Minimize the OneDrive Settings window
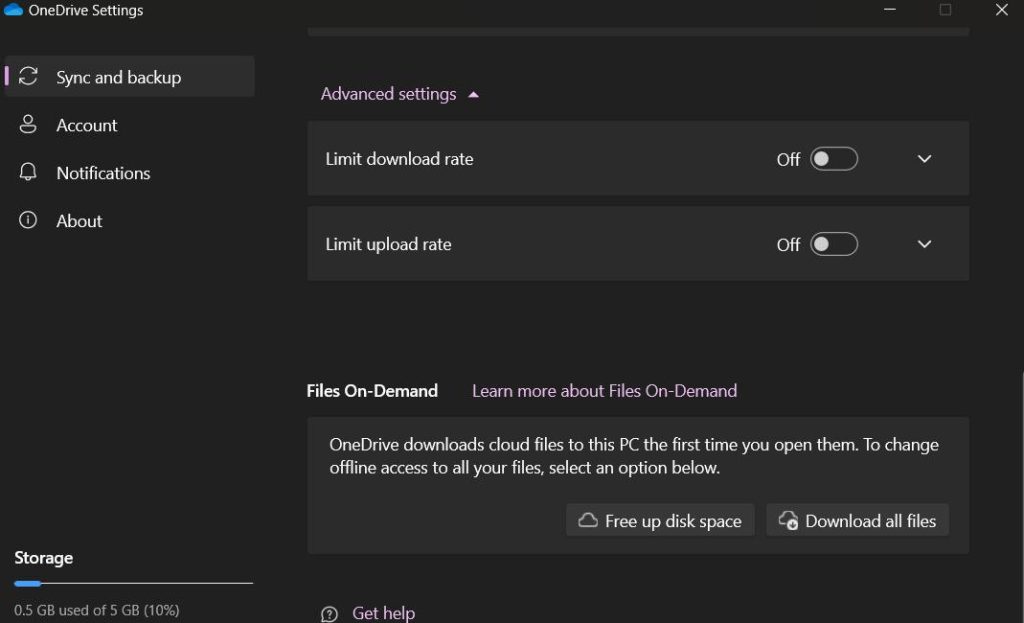Image resolution: width=1024 pixels, height=623 pixels. click(889, 10)
